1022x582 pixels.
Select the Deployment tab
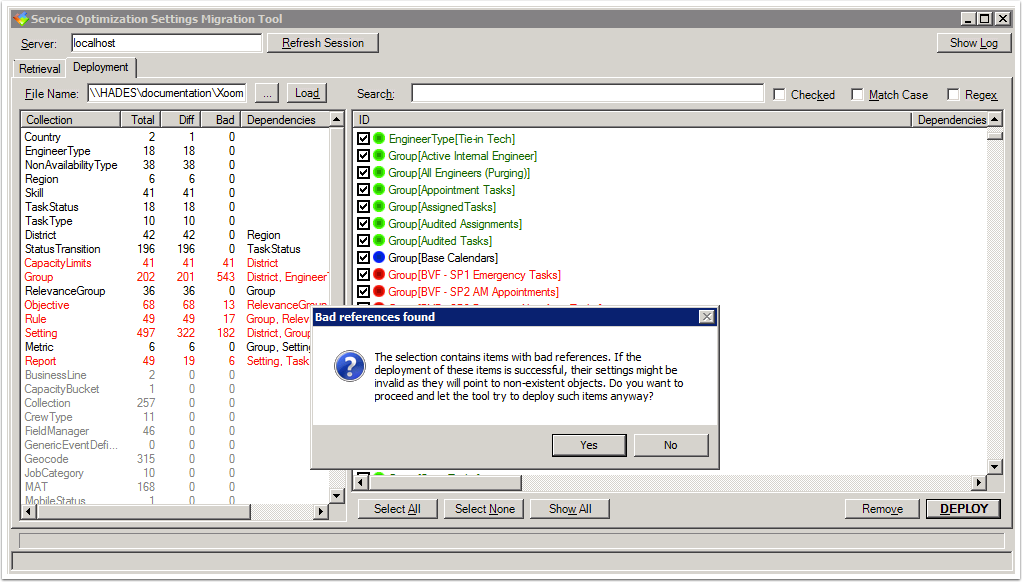coord(101,68)
